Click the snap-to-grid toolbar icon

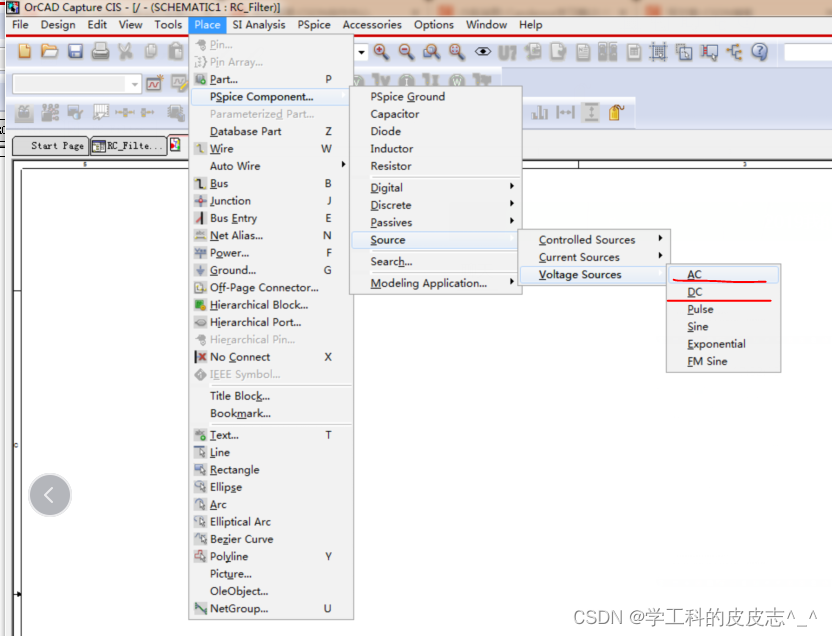click(658, 51)
